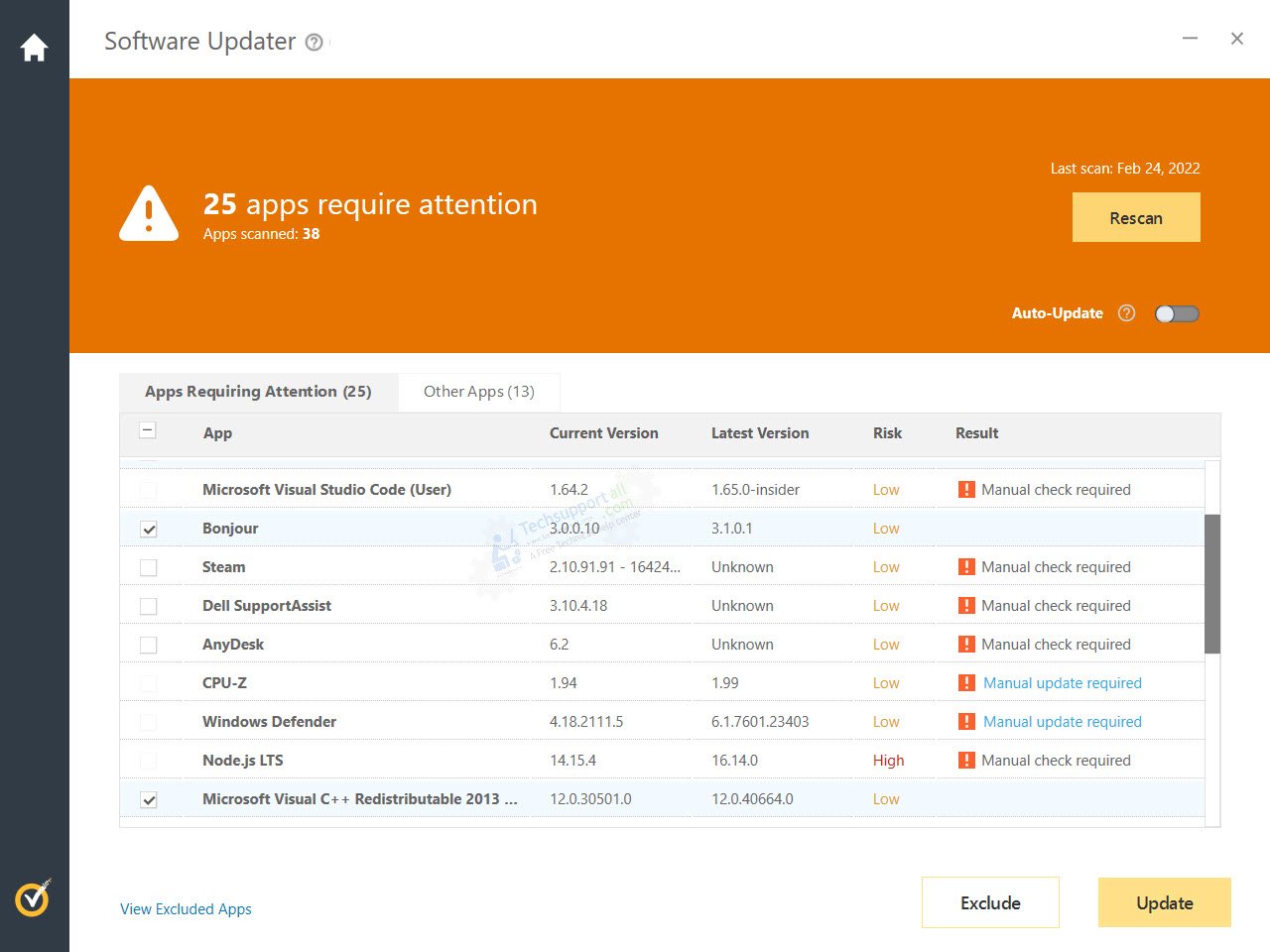The image size is (1270, 952).
Task: Sort by the App column header
Action: click(x=217, y=433)
